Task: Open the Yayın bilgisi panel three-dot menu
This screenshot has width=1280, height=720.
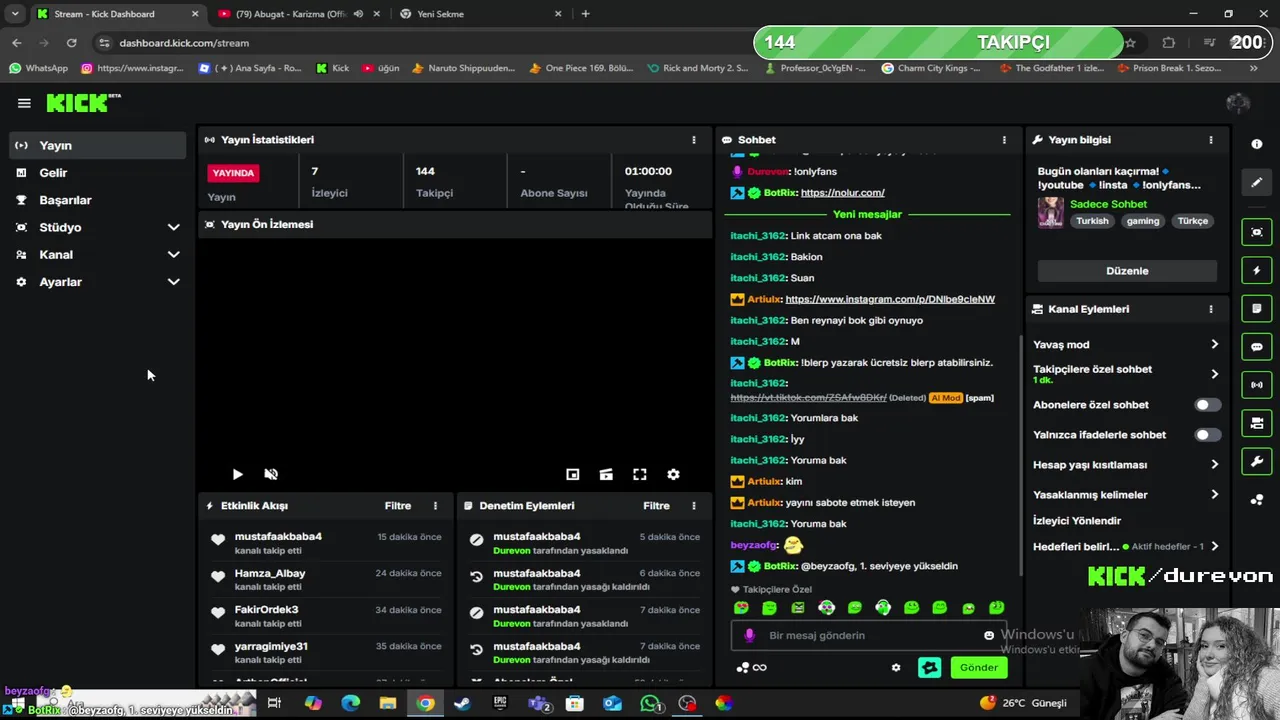Action: click(1210, 140)
